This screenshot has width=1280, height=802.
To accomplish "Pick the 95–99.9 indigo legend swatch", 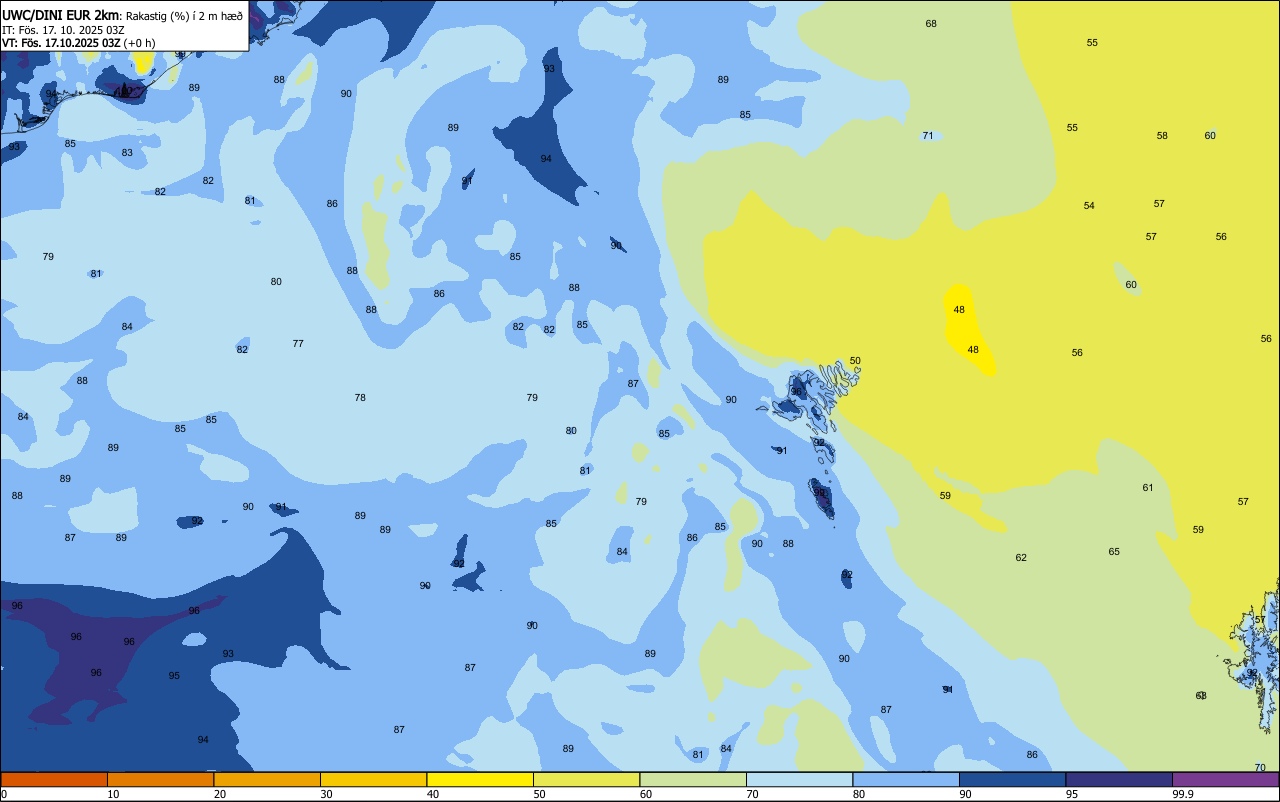I will pyautogui.click(x=1119, y=779).
